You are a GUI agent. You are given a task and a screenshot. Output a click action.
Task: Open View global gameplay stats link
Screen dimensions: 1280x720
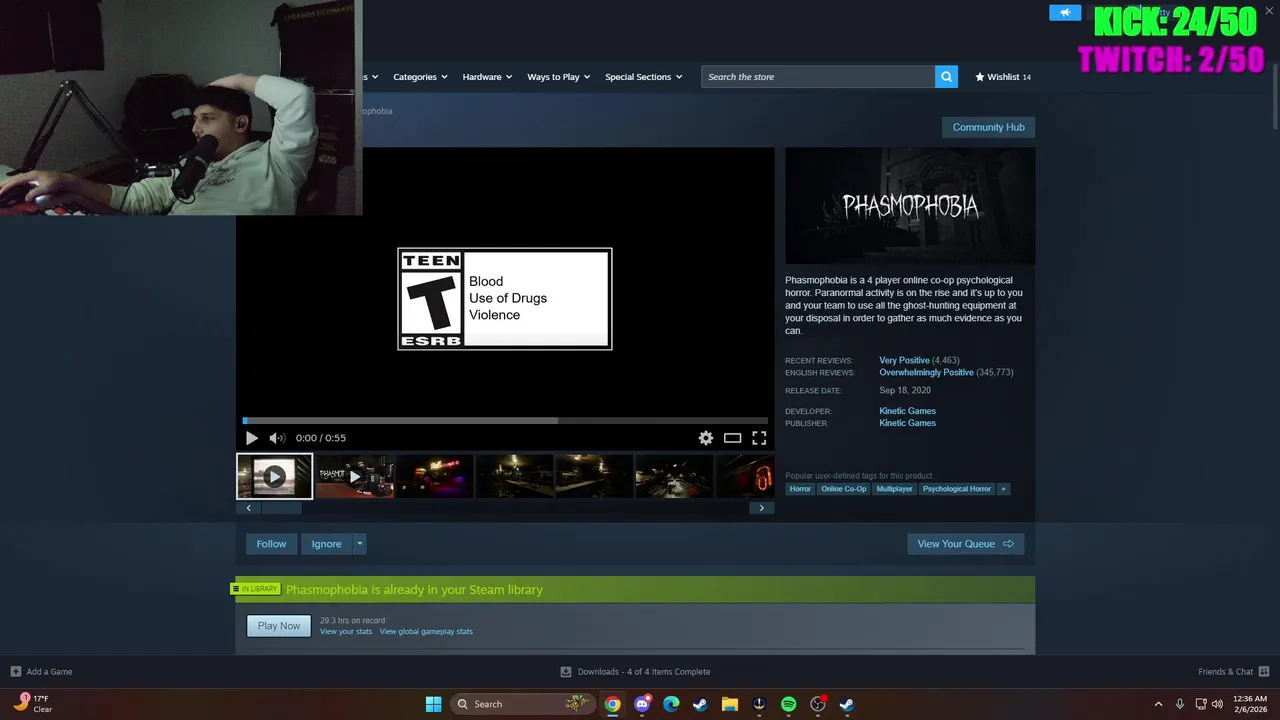[x=426, y=631]
